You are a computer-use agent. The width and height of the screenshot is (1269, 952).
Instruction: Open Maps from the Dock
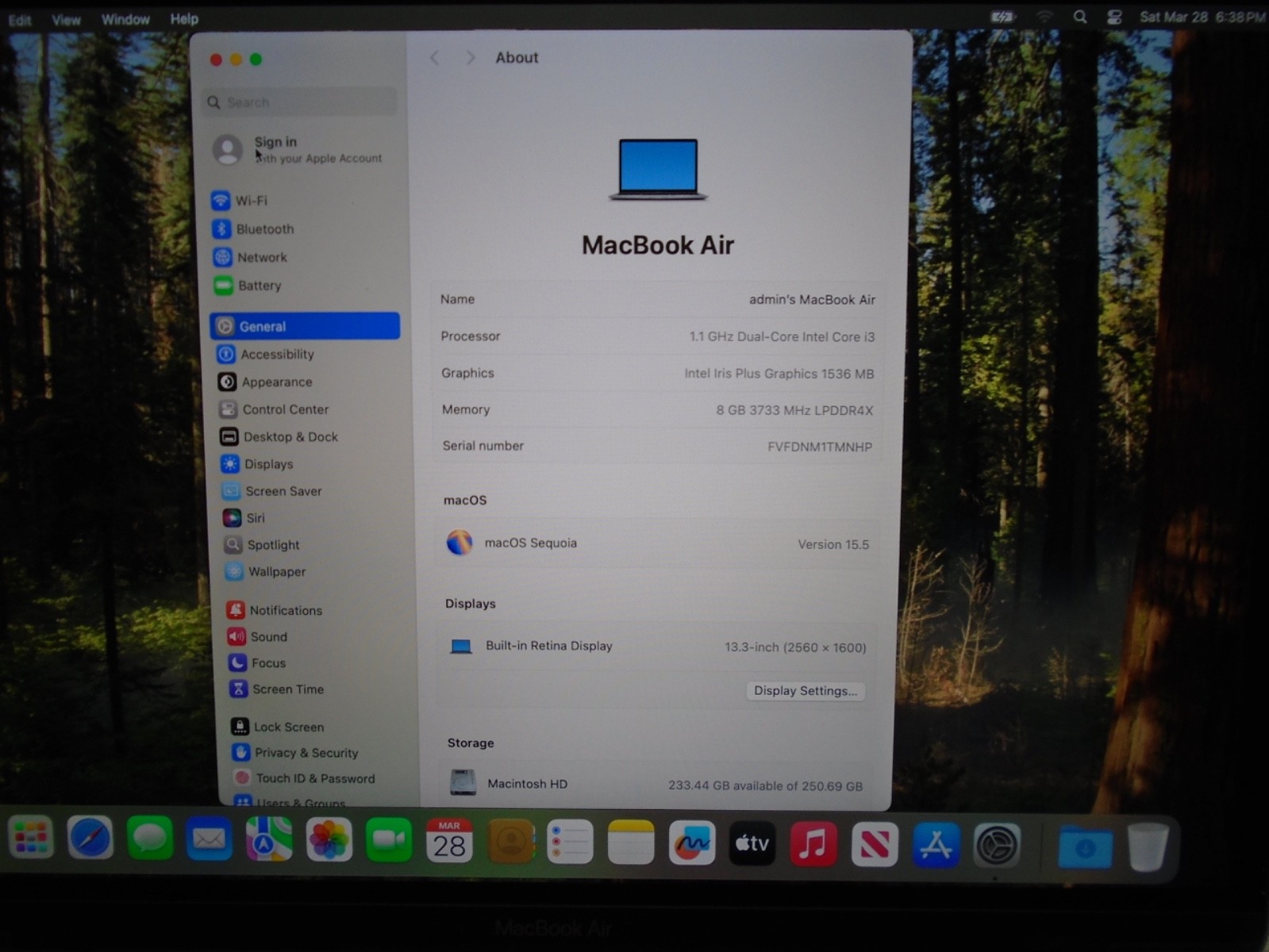268,839
